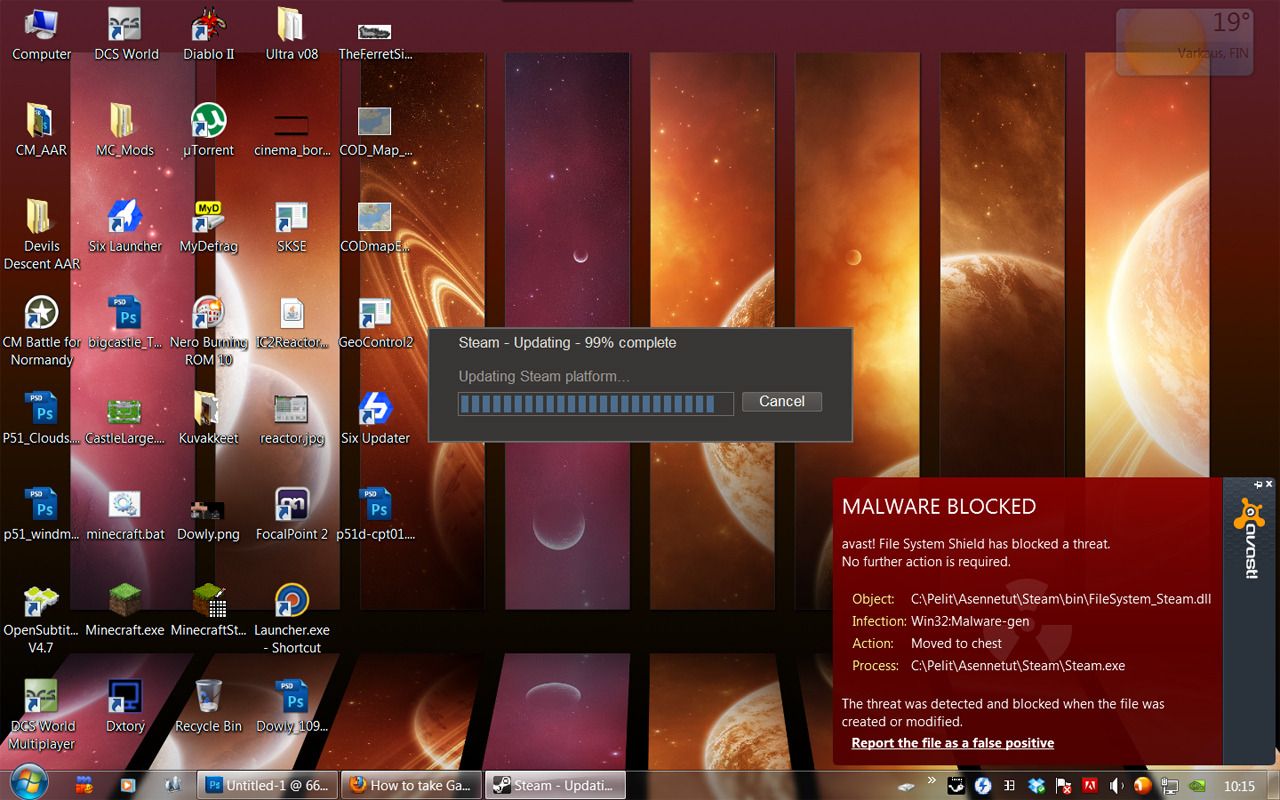The height and width of the screenshot is (800, 1280).
Task: Open Devils Descent AAR folder
Action: [41, 235]
